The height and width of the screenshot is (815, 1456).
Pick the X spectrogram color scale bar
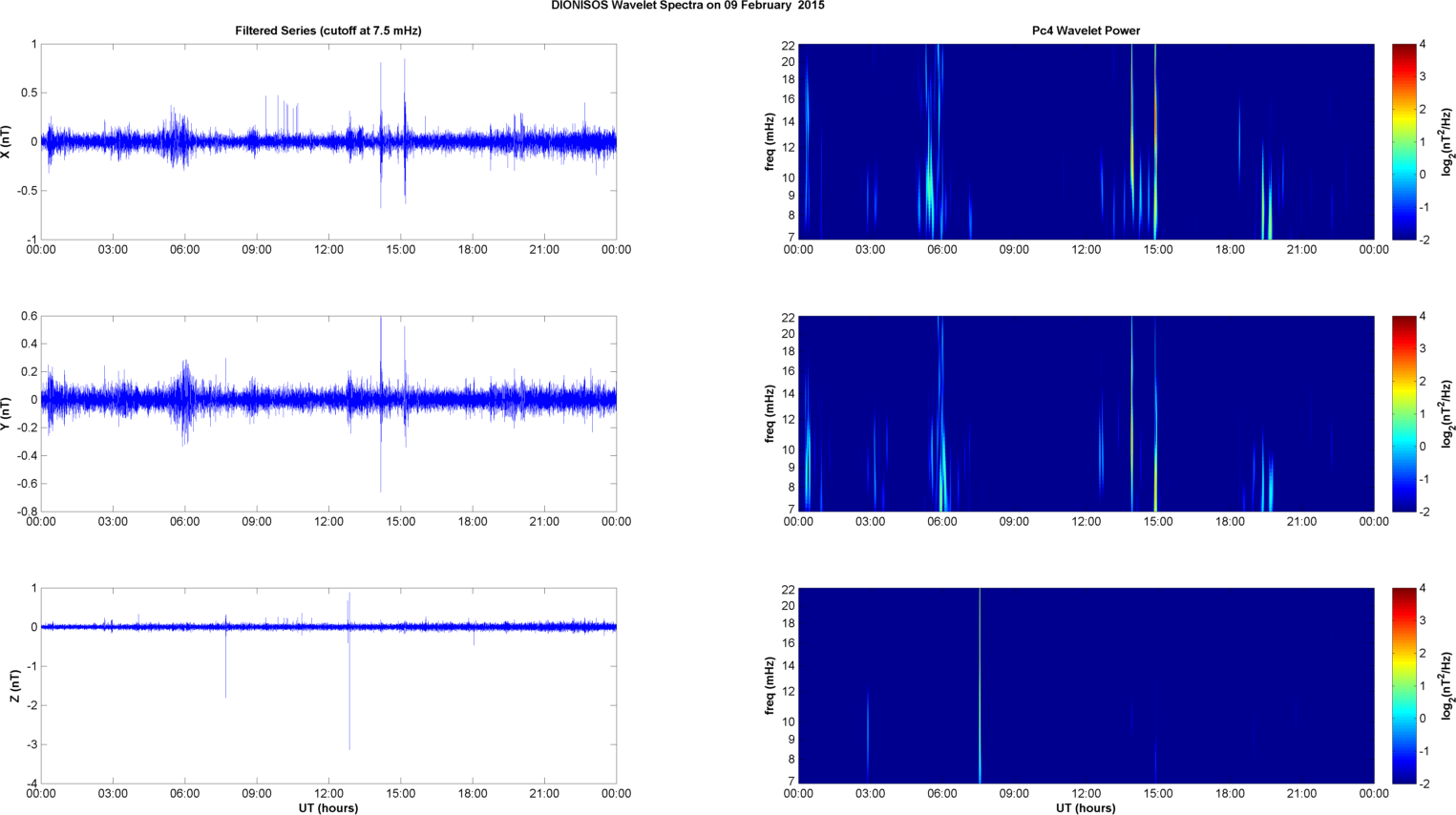1403,141
